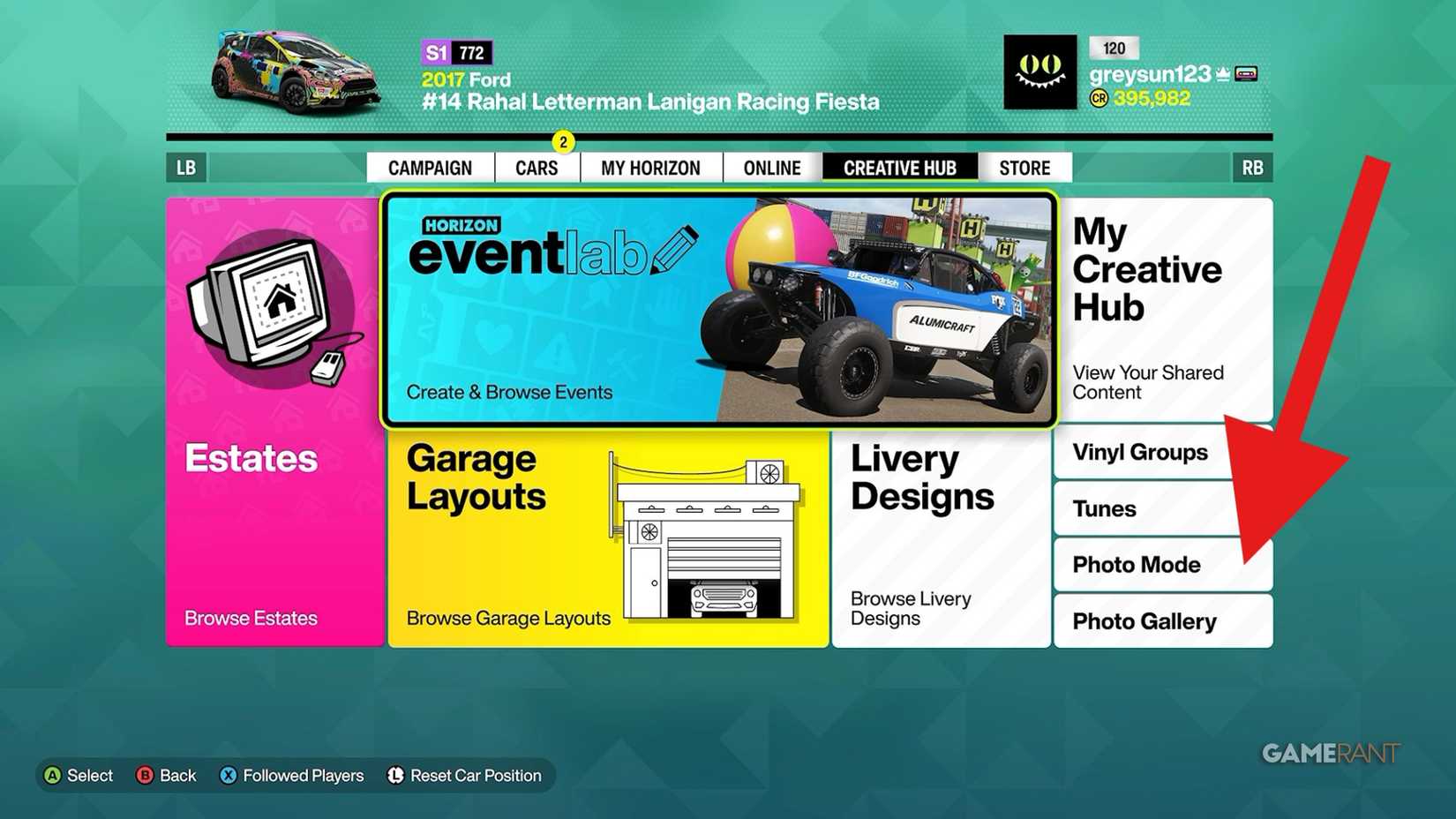The image size is (1456, 819).
Task: Click the crown icon beside greysun123
Action: [1223, 74]
